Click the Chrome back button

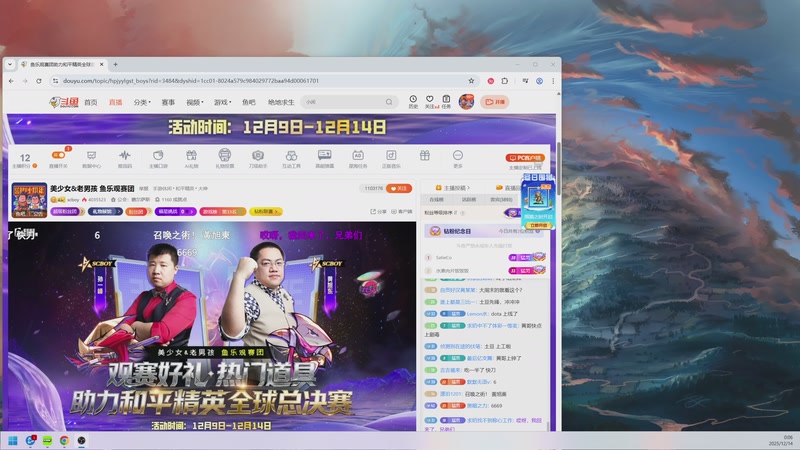pos(11,81)
